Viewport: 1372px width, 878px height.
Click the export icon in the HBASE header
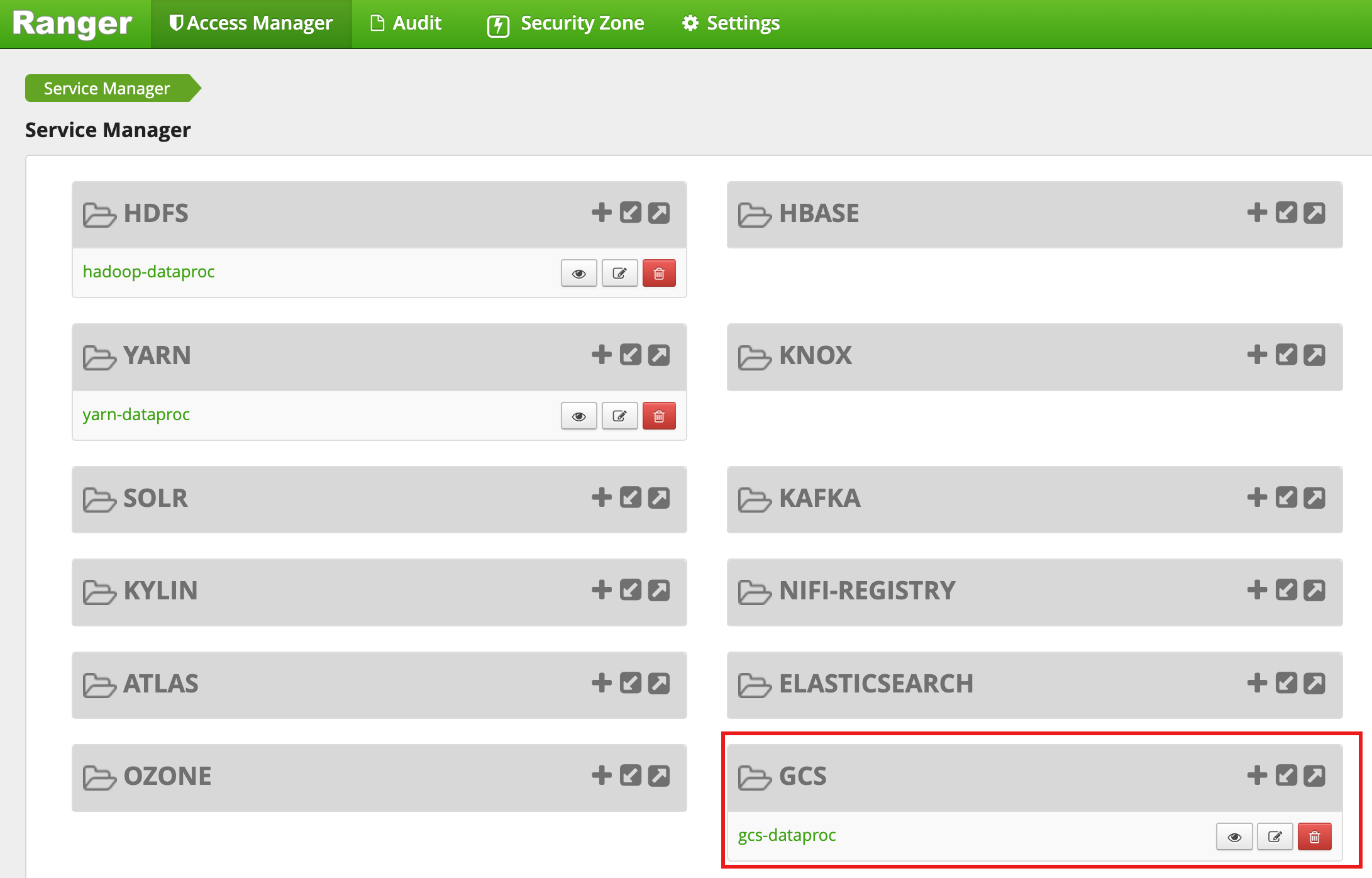point(1314,213)
